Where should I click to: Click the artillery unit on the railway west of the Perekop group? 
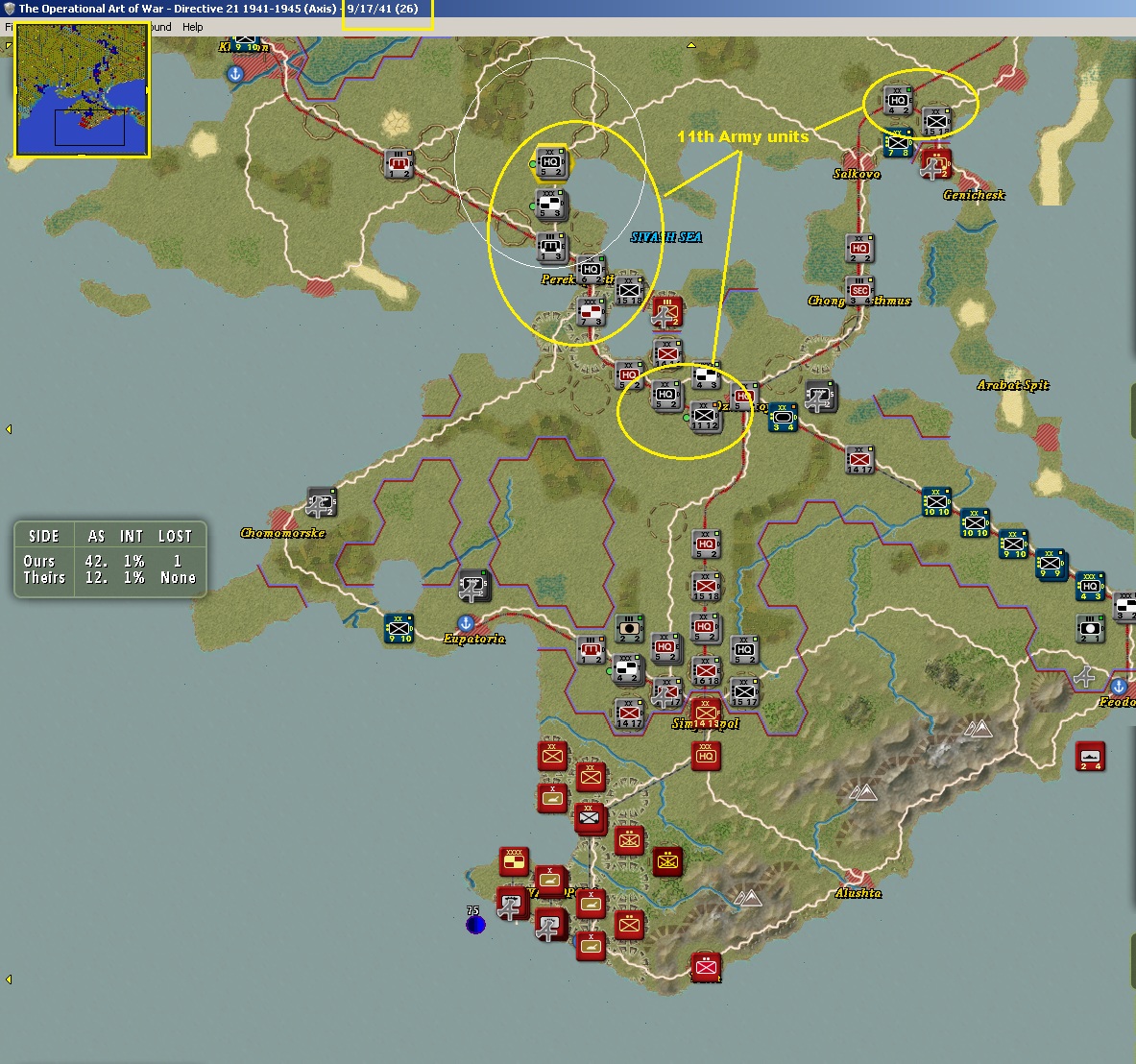[399, 163]
